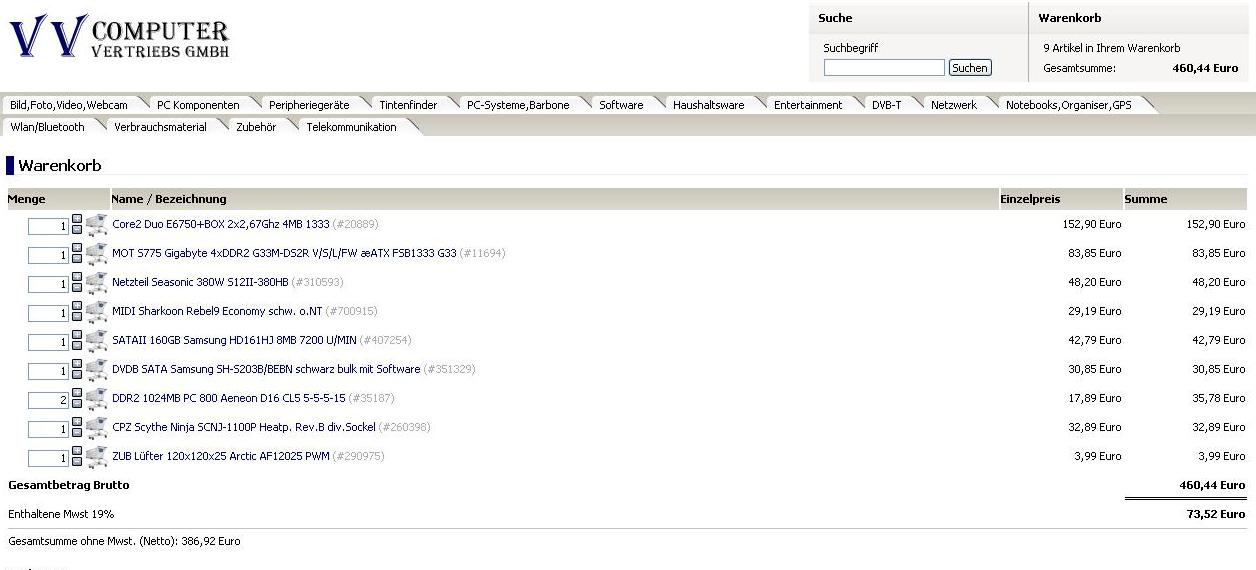Click the Netto line 386,92 Euro
The image size is (1256, 570).
point(124,541)
